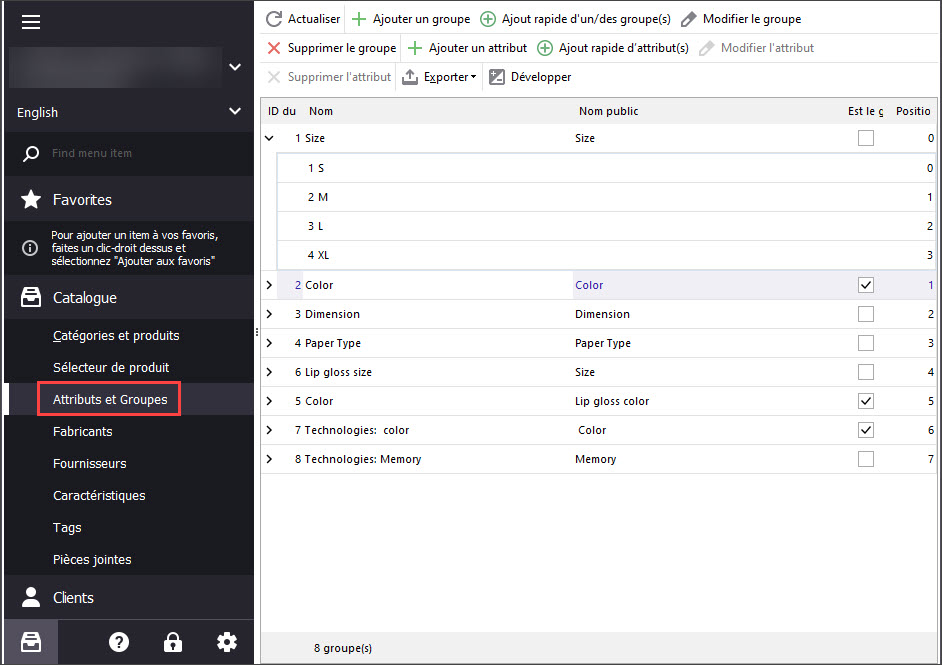
Task: Expand the Paper Type group
Action: click(x=269, y=343)
